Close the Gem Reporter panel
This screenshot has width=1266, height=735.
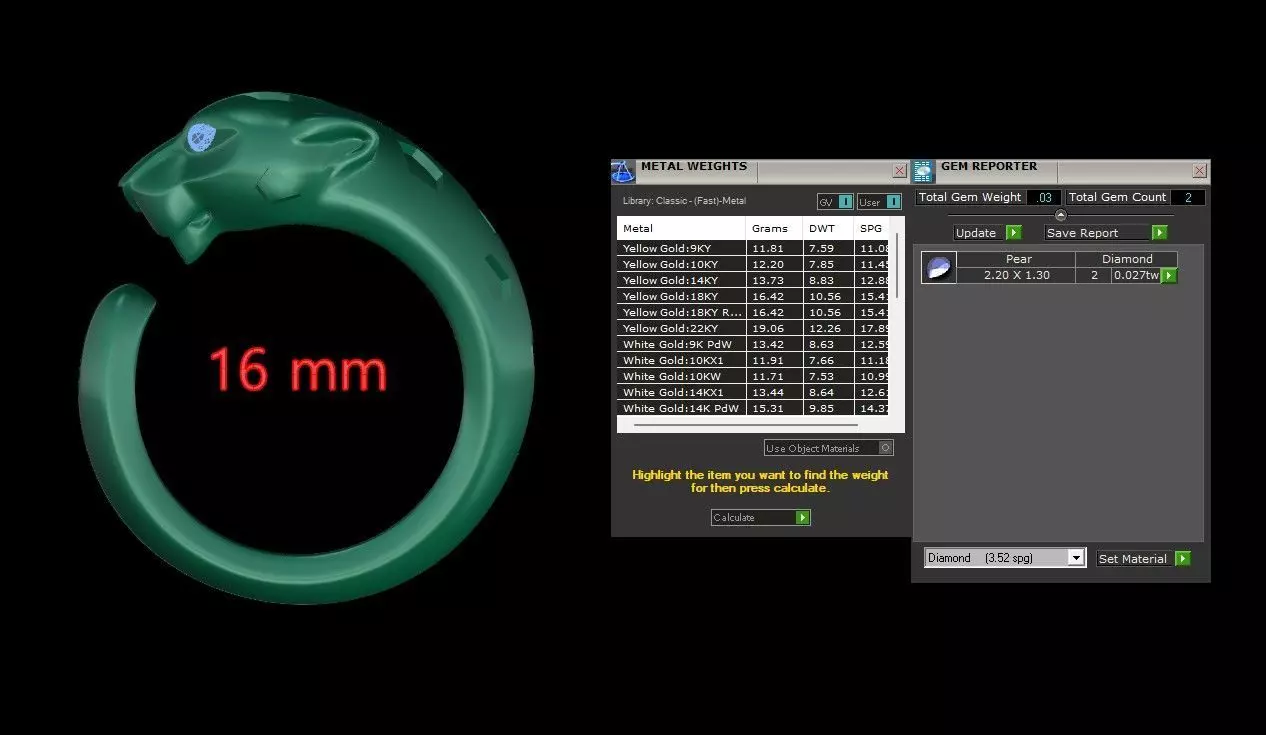(x=1199, y=171)
